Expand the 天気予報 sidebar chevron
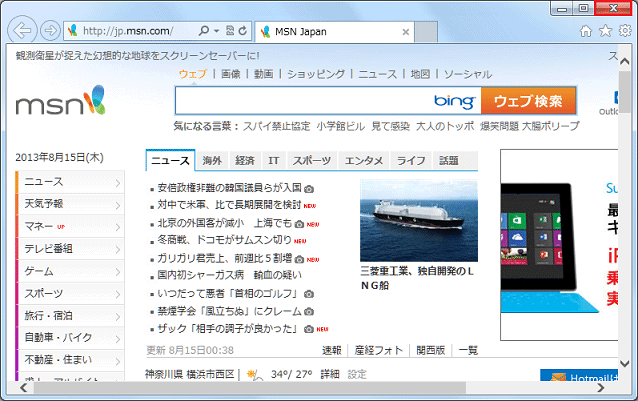This screenshot has height=401, width=638. click(x=118, y=205)
